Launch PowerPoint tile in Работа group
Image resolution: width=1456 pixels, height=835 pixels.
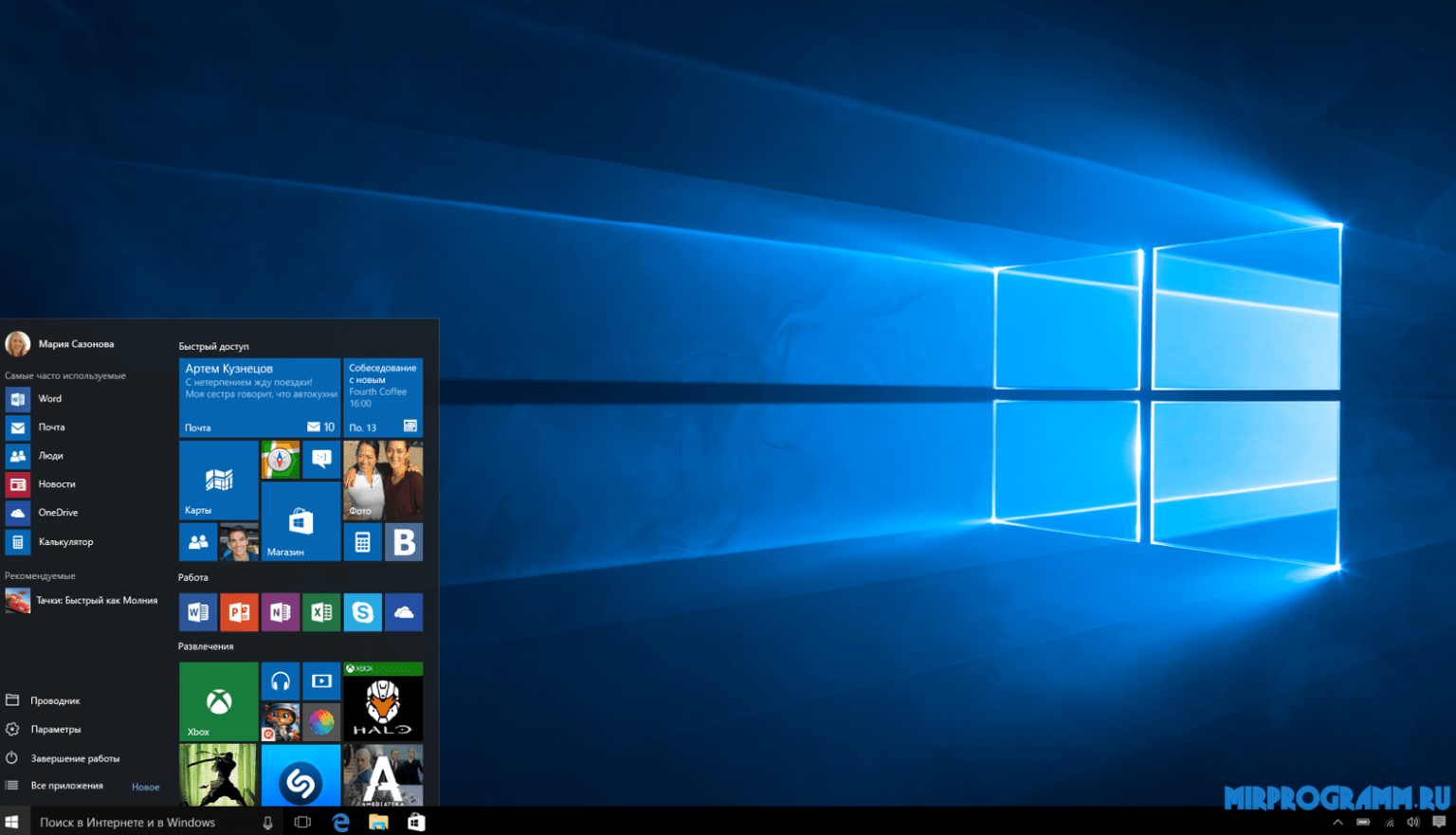(x=239, y=612)
